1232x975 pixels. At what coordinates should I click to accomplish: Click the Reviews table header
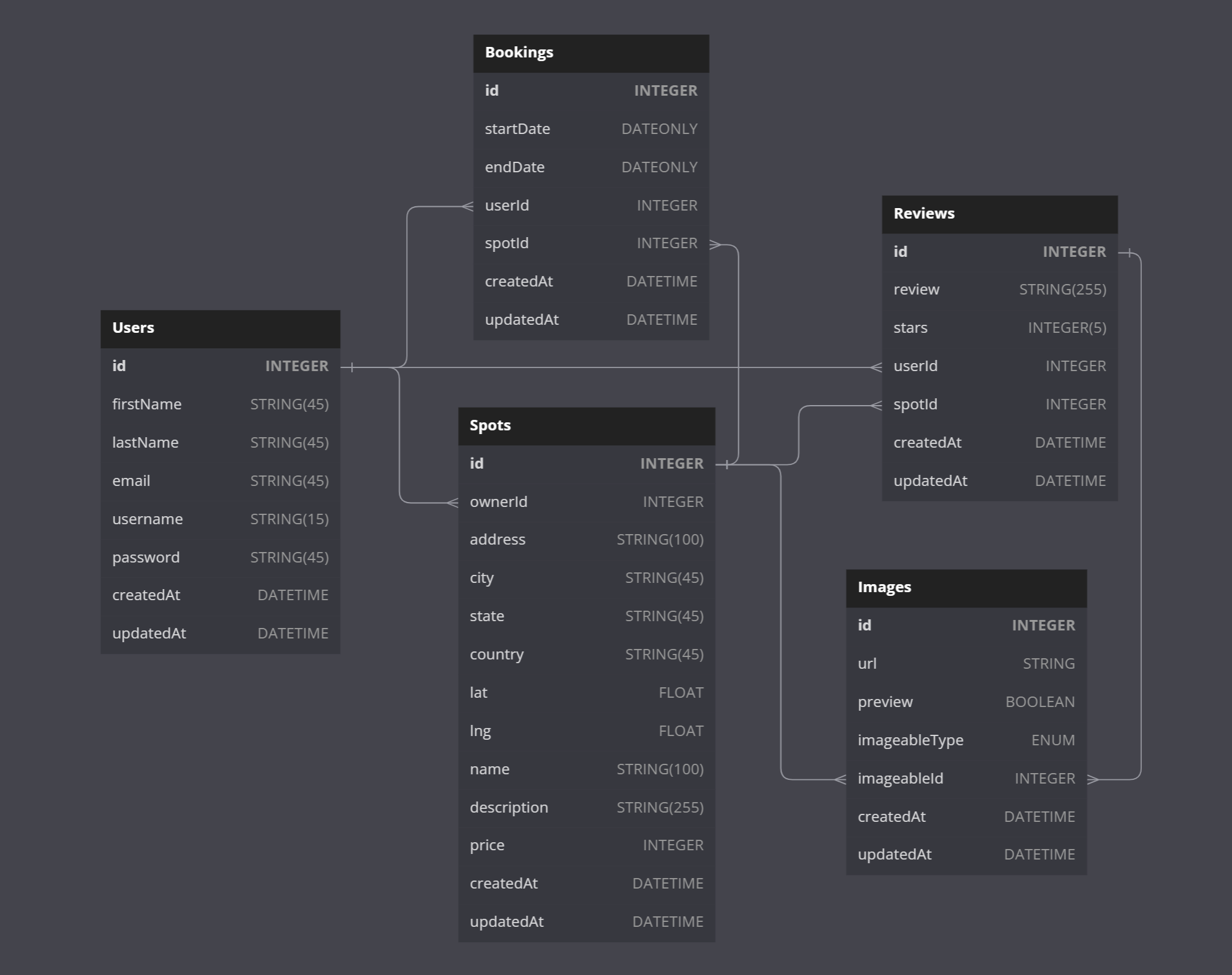pyautogui.click(x=999, y=214)
